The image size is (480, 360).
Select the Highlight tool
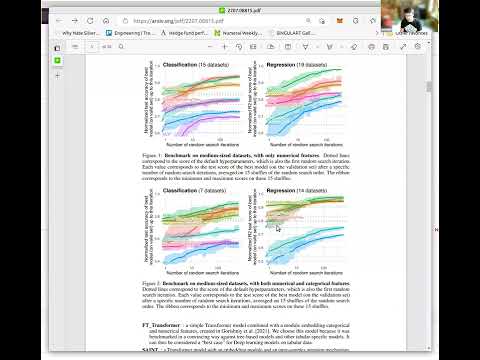(330, 47)
